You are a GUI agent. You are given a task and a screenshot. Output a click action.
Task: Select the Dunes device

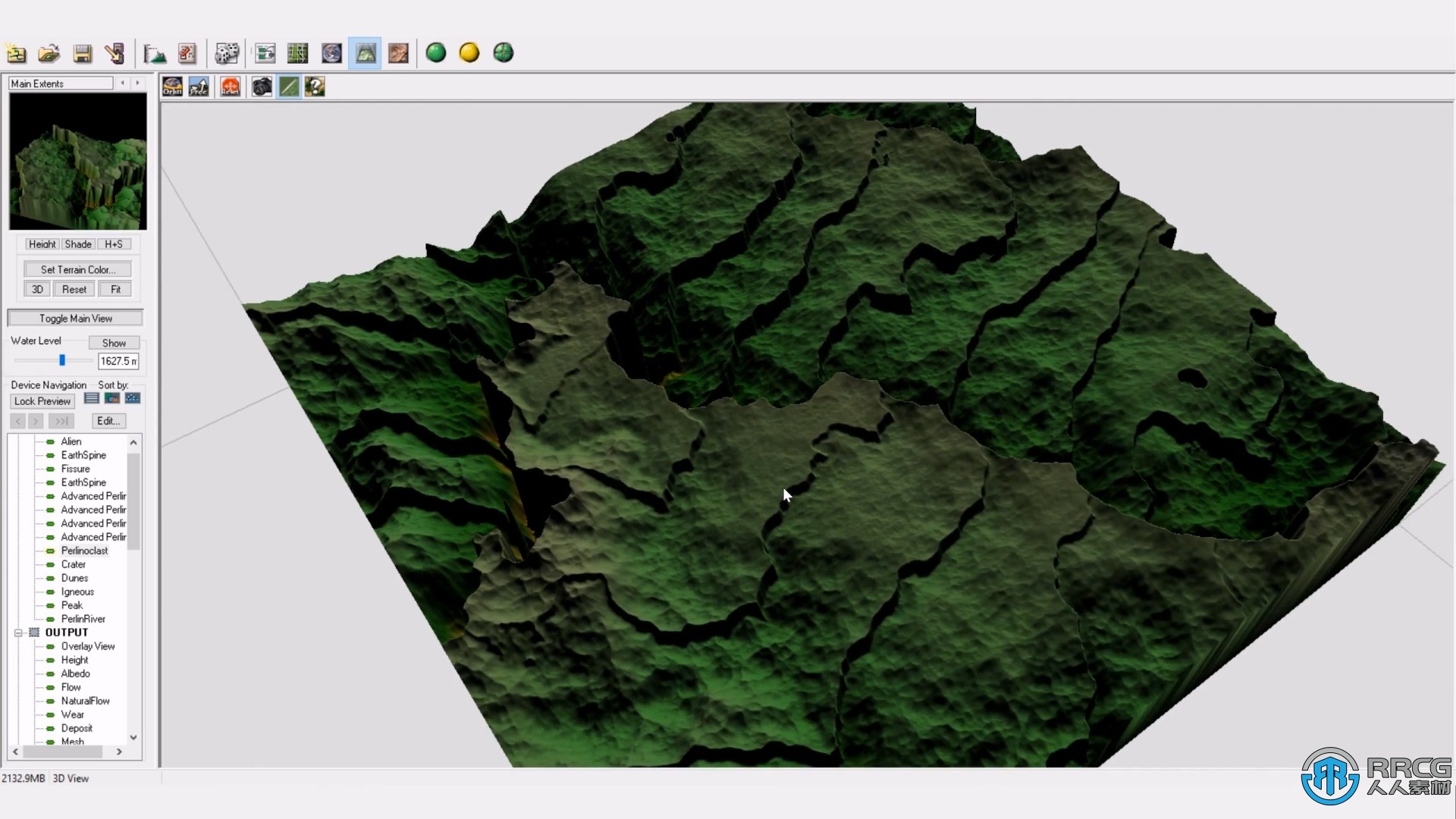point(74,578)
